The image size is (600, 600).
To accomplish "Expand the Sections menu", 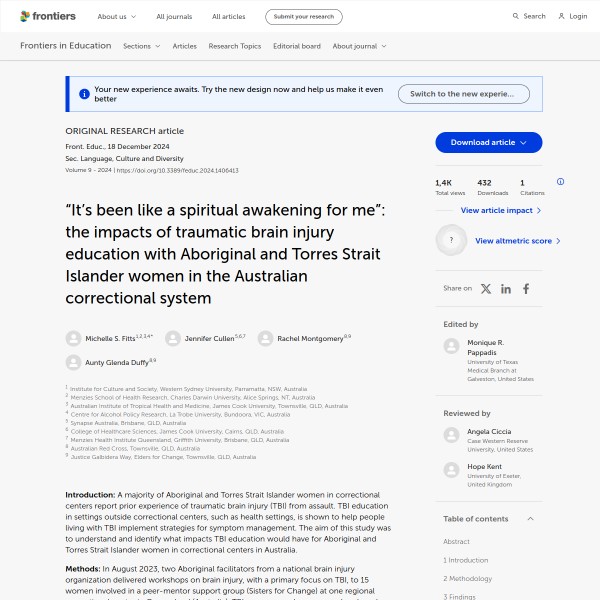I will tap(141, 46).
